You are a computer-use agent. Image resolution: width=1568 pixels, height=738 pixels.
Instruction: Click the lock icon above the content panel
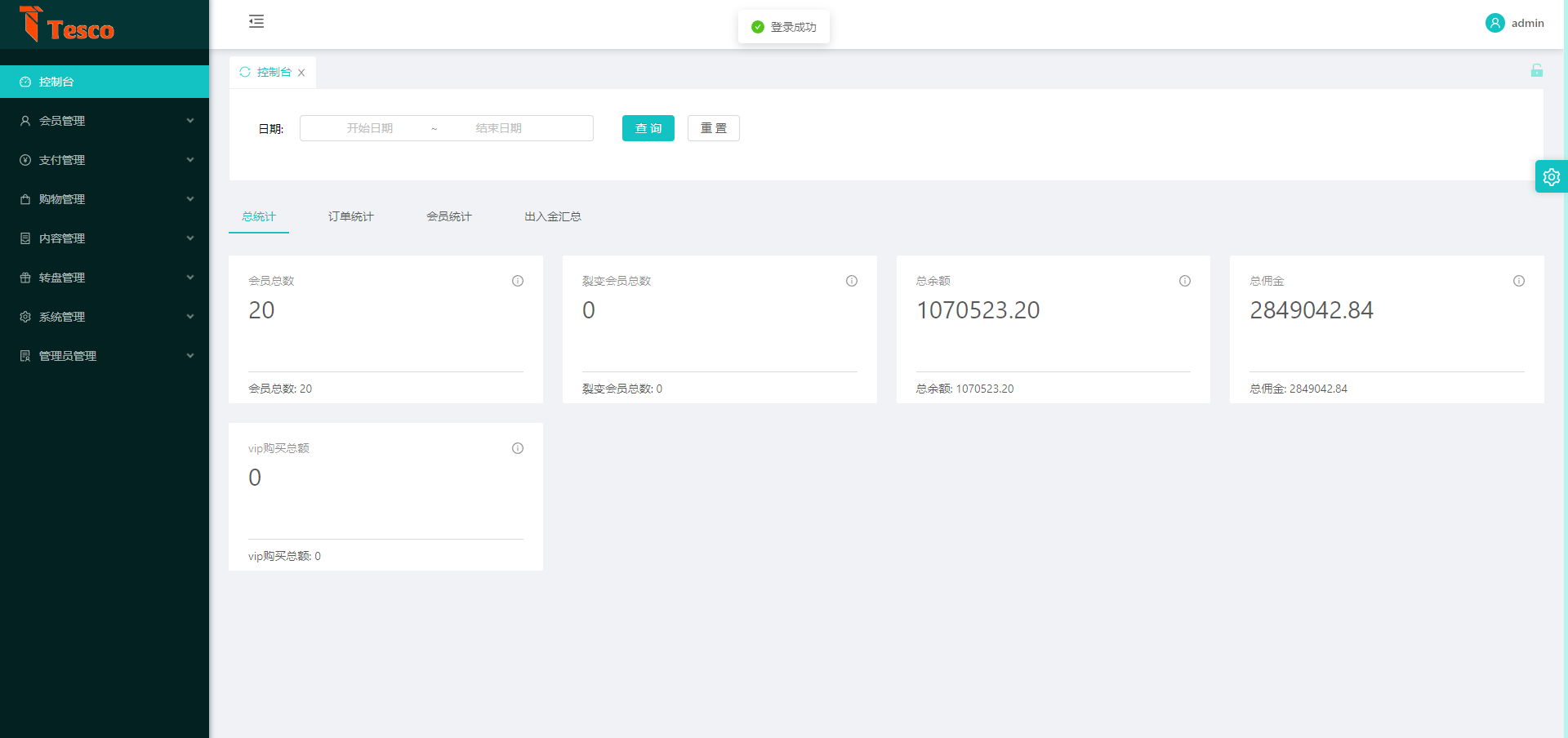(1537, 70)
